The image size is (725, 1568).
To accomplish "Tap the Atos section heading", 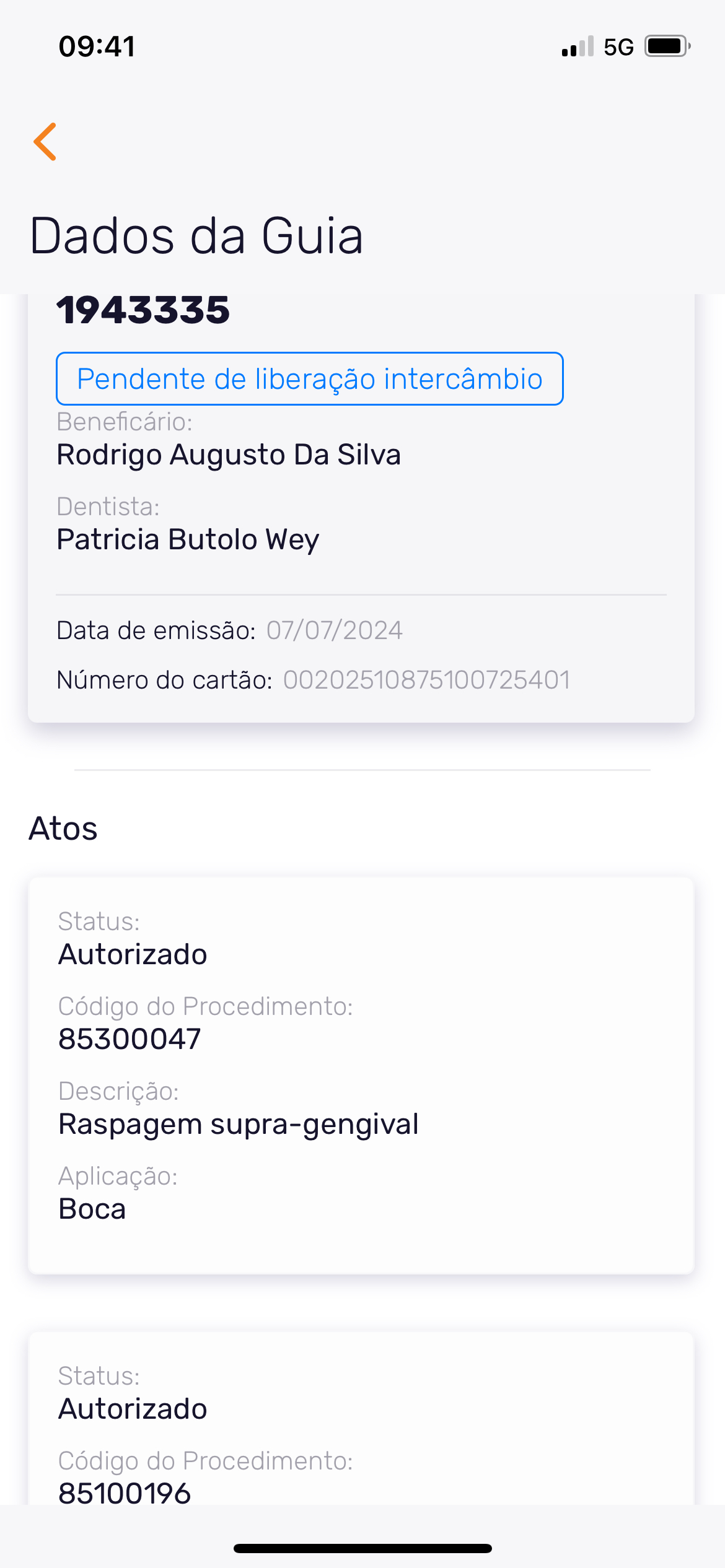I will (x=63, y=829).
